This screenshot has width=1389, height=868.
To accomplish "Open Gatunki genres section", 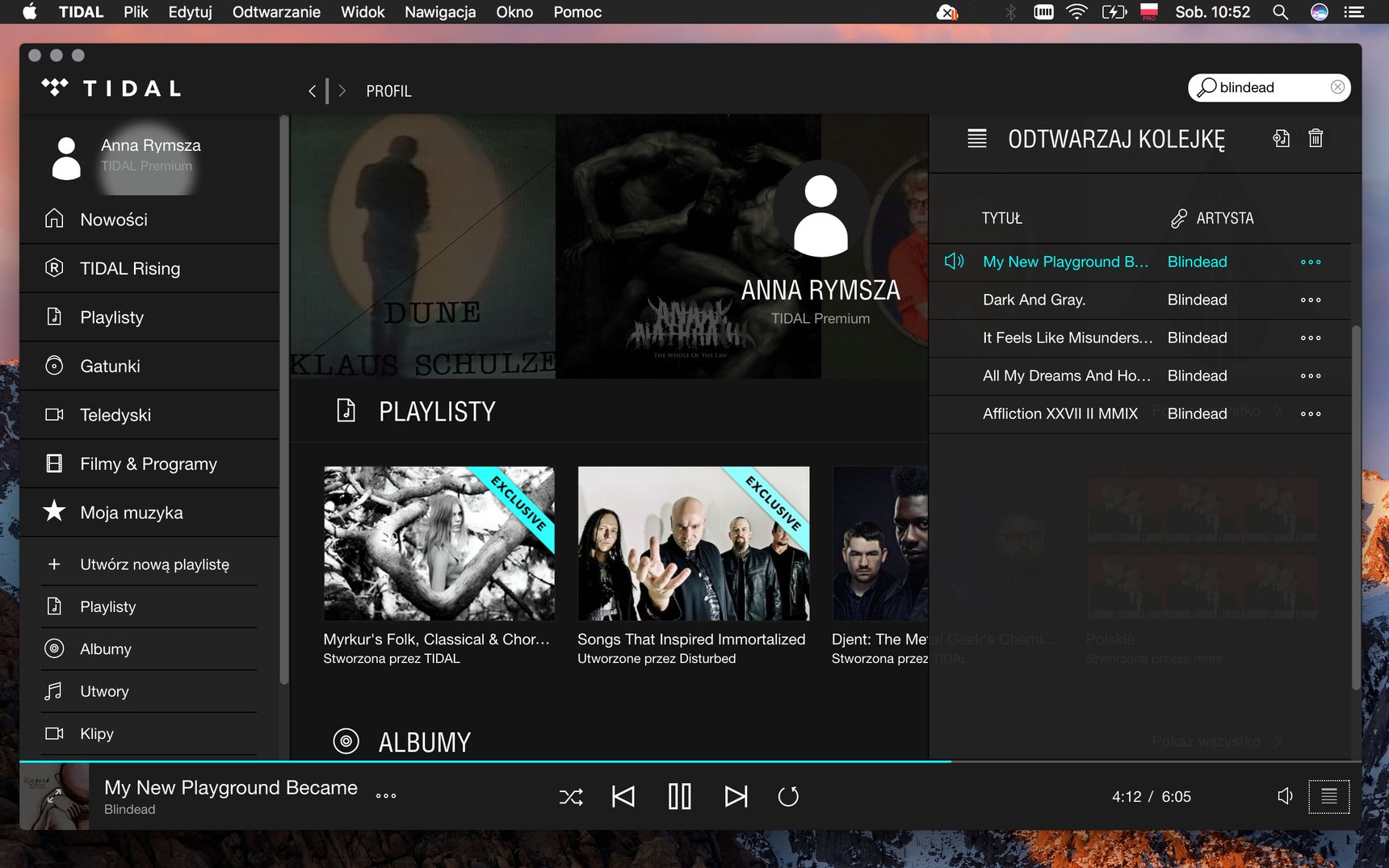I will point(149,366).
